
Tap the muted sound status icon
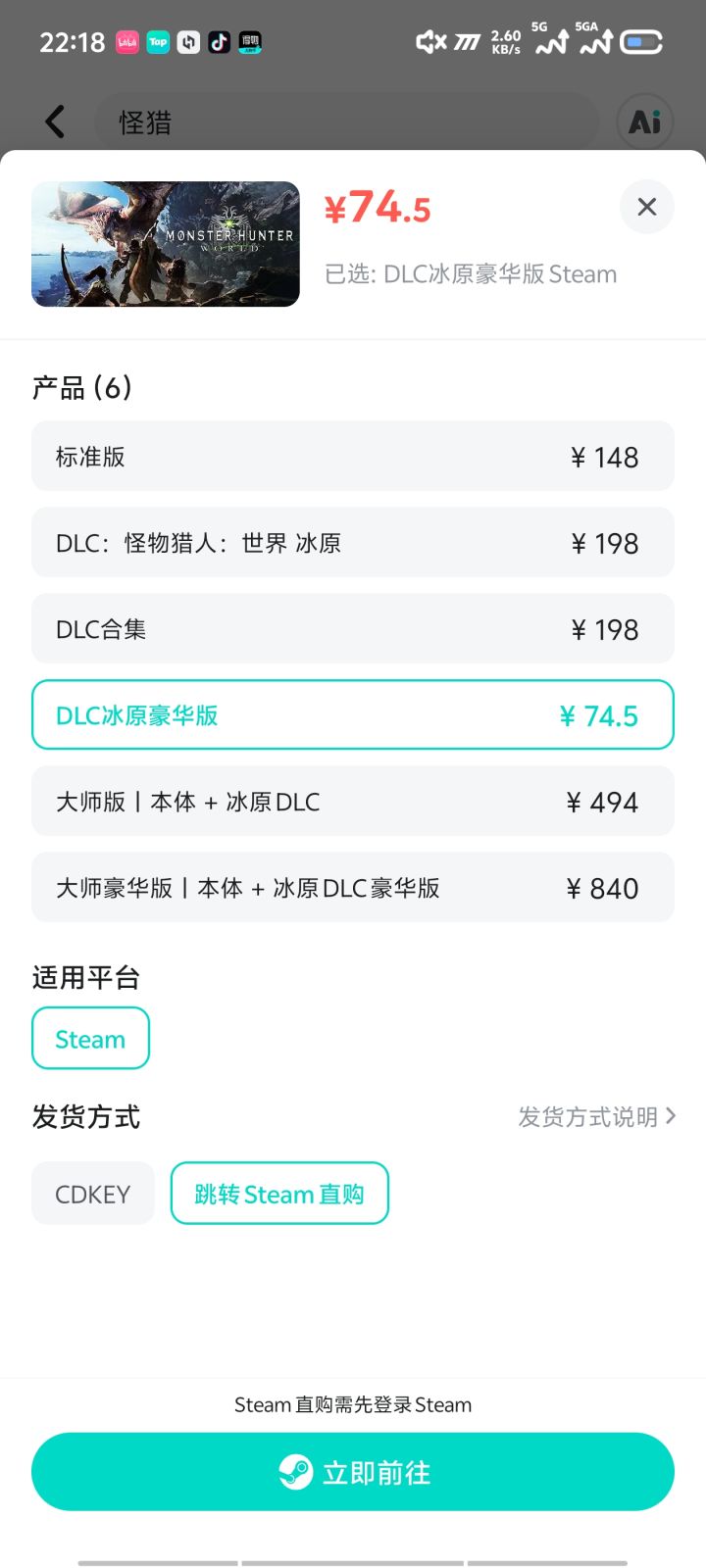(x=430, y=42)
